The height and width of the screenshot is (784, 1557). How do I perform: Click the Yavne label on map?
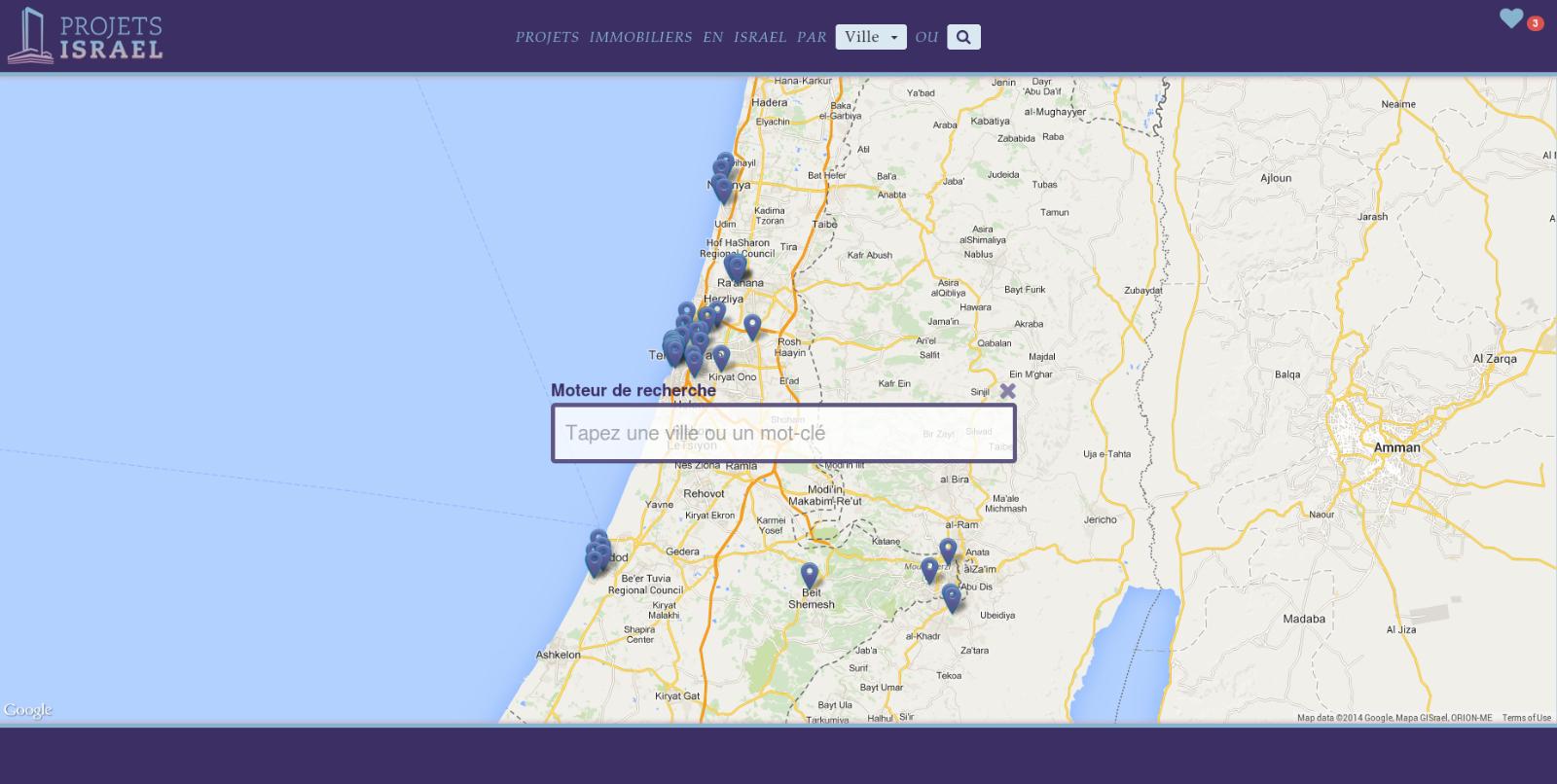point(659,505)
